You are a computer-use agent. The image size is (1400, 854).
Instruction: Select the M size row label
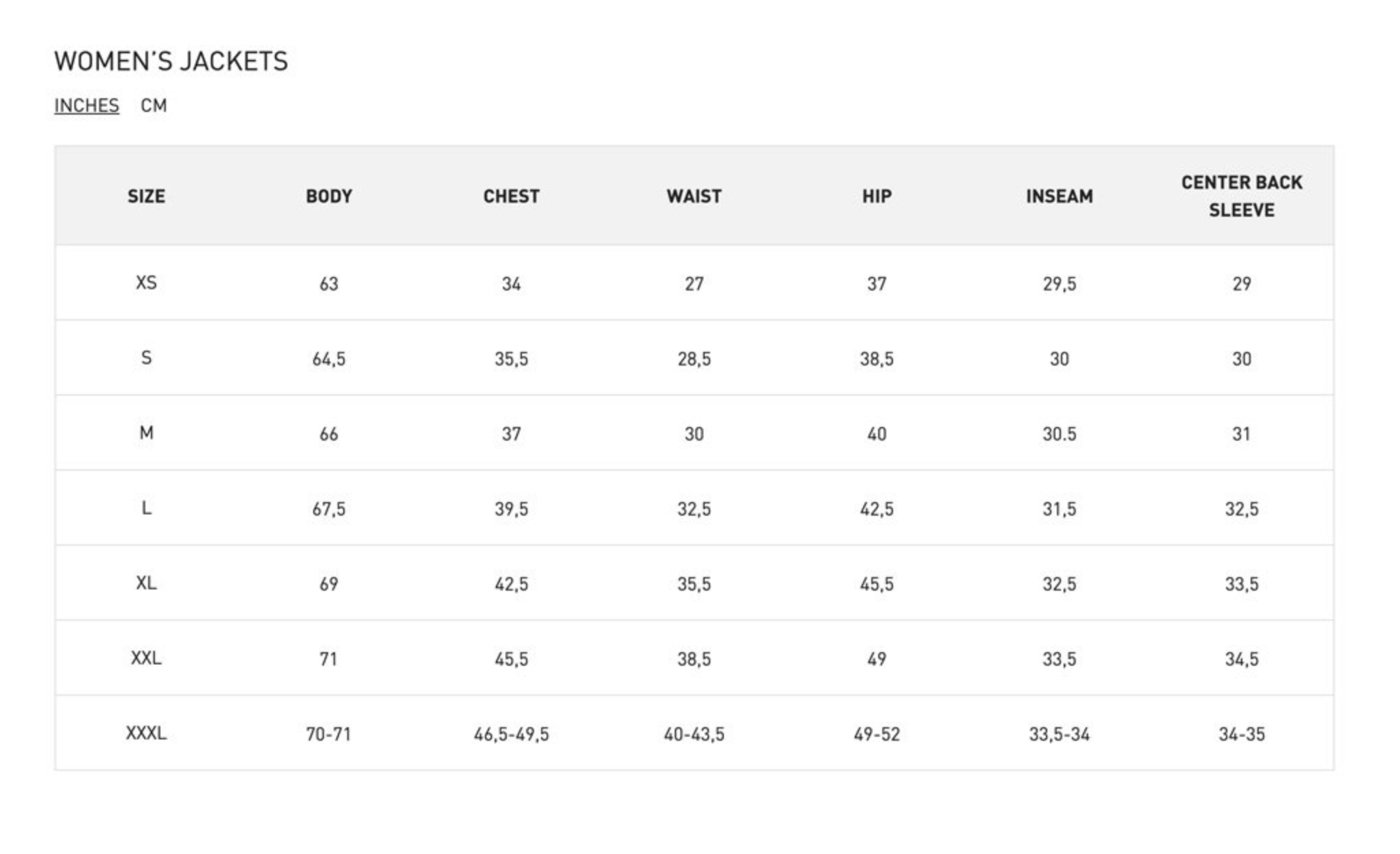pos(146,433)
